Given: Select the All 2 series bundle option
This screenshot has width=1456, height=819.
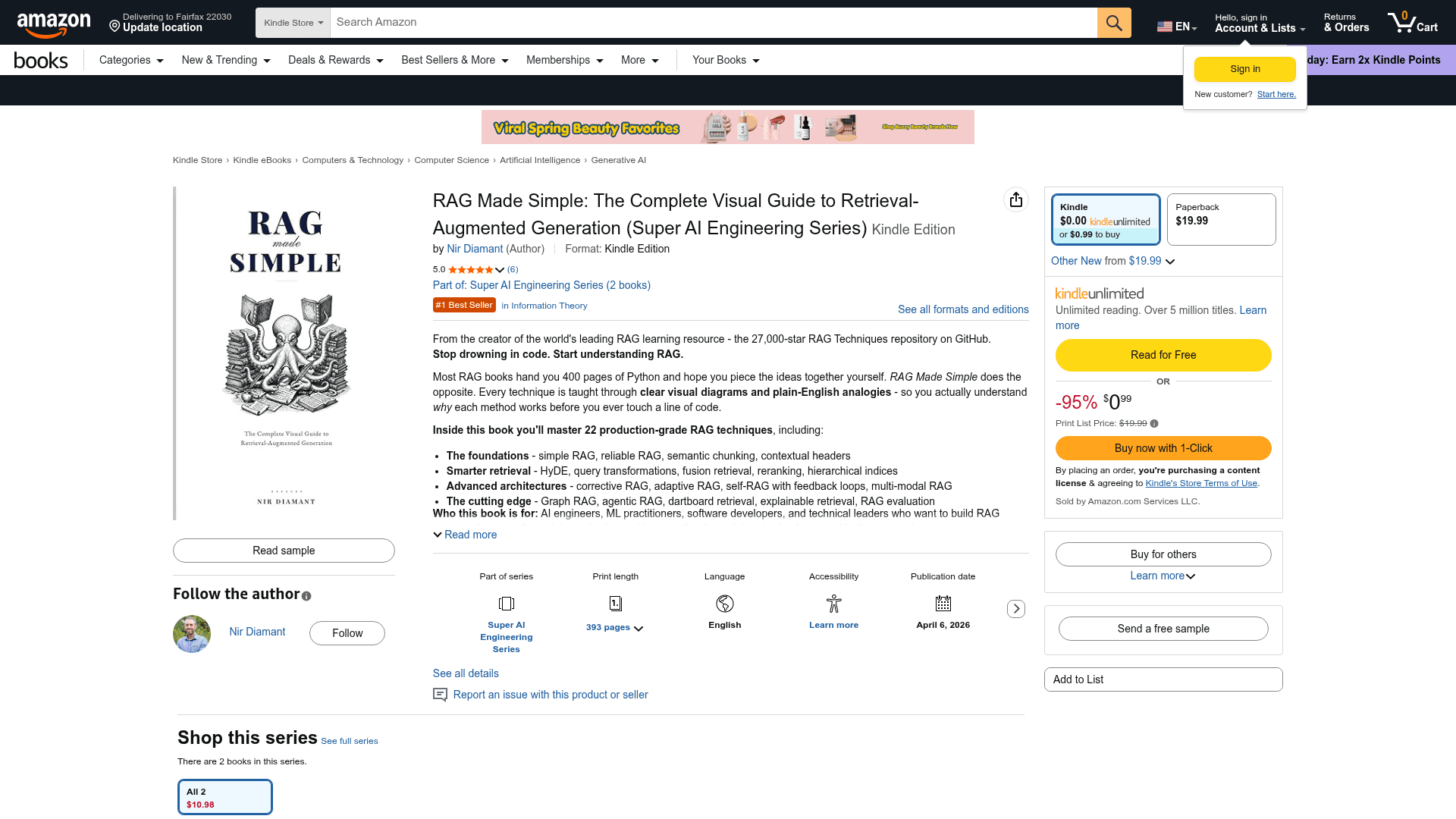Looking at the screenshot, I should [x=224, y=797].
